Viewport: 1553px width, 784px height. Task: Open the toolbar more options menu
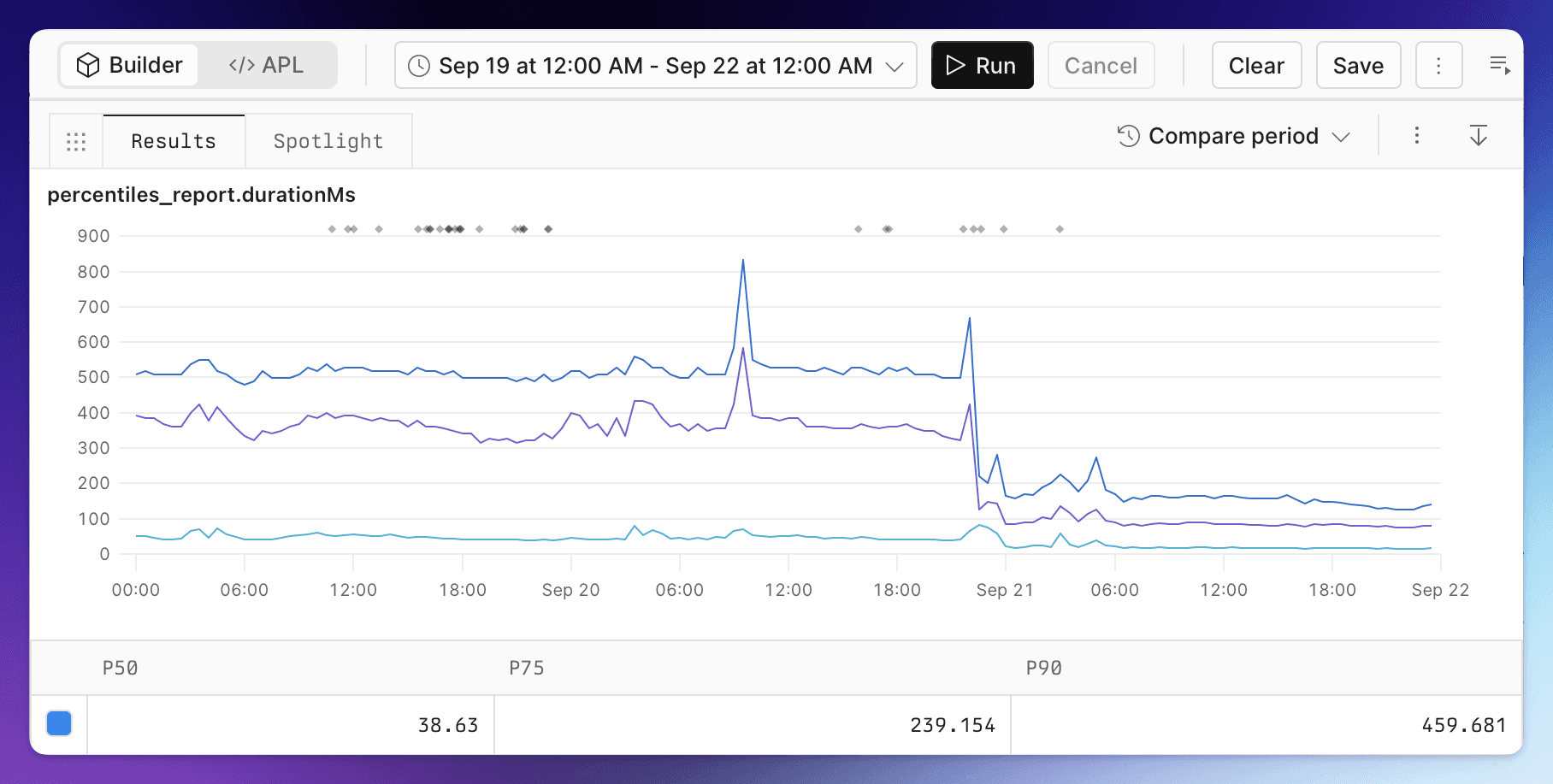(x=1438, y=65)
